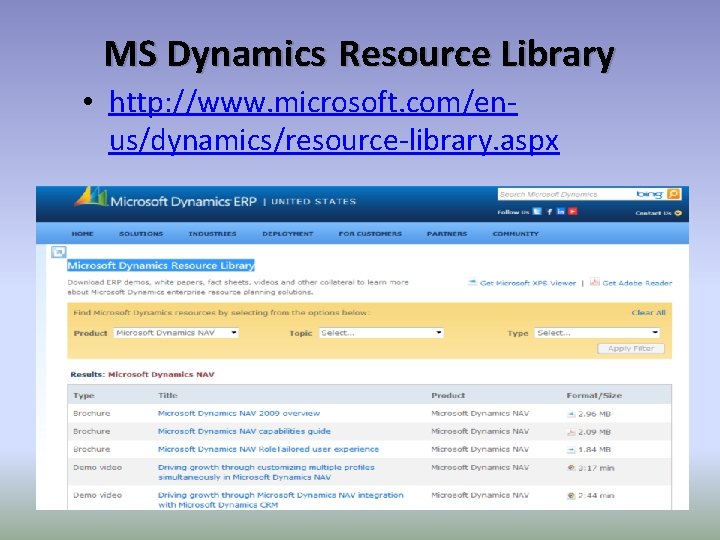Viewport: 720px width, 540px height.
Task: Click the Adobe Reader PDF icon
Action: 595,282
